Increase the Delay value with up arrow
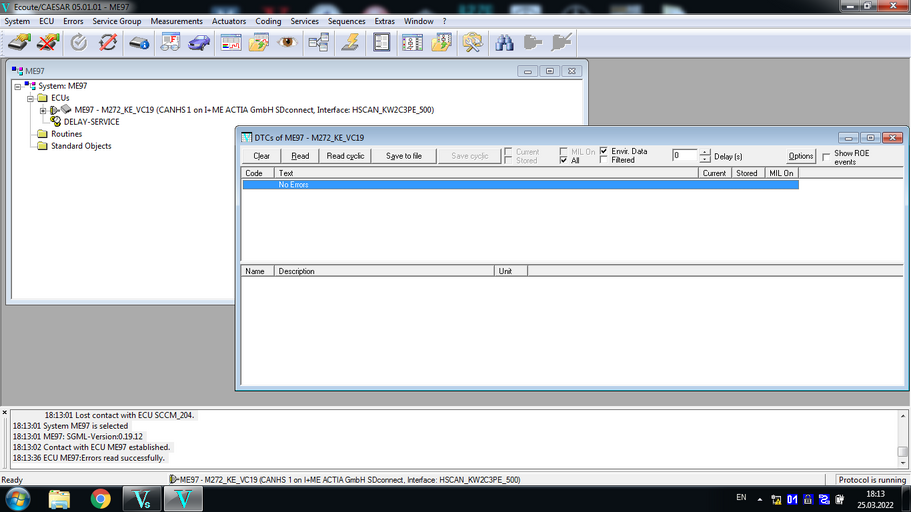Image resolution: width=911 pixels, height=512 pixels. click(705, 153)
